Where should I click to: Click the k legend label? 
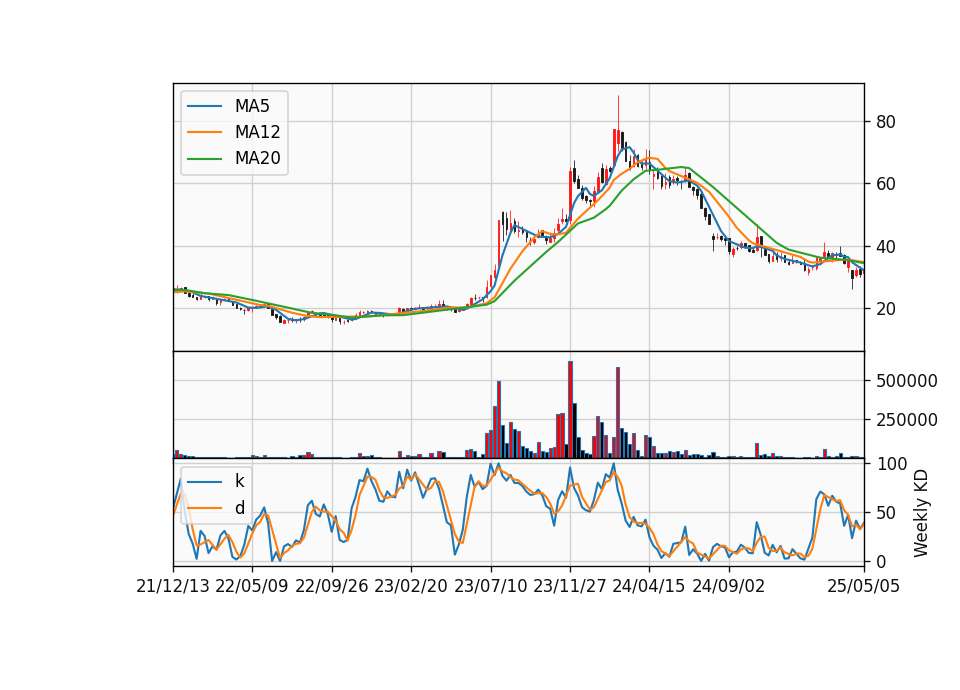coord(239,481)
